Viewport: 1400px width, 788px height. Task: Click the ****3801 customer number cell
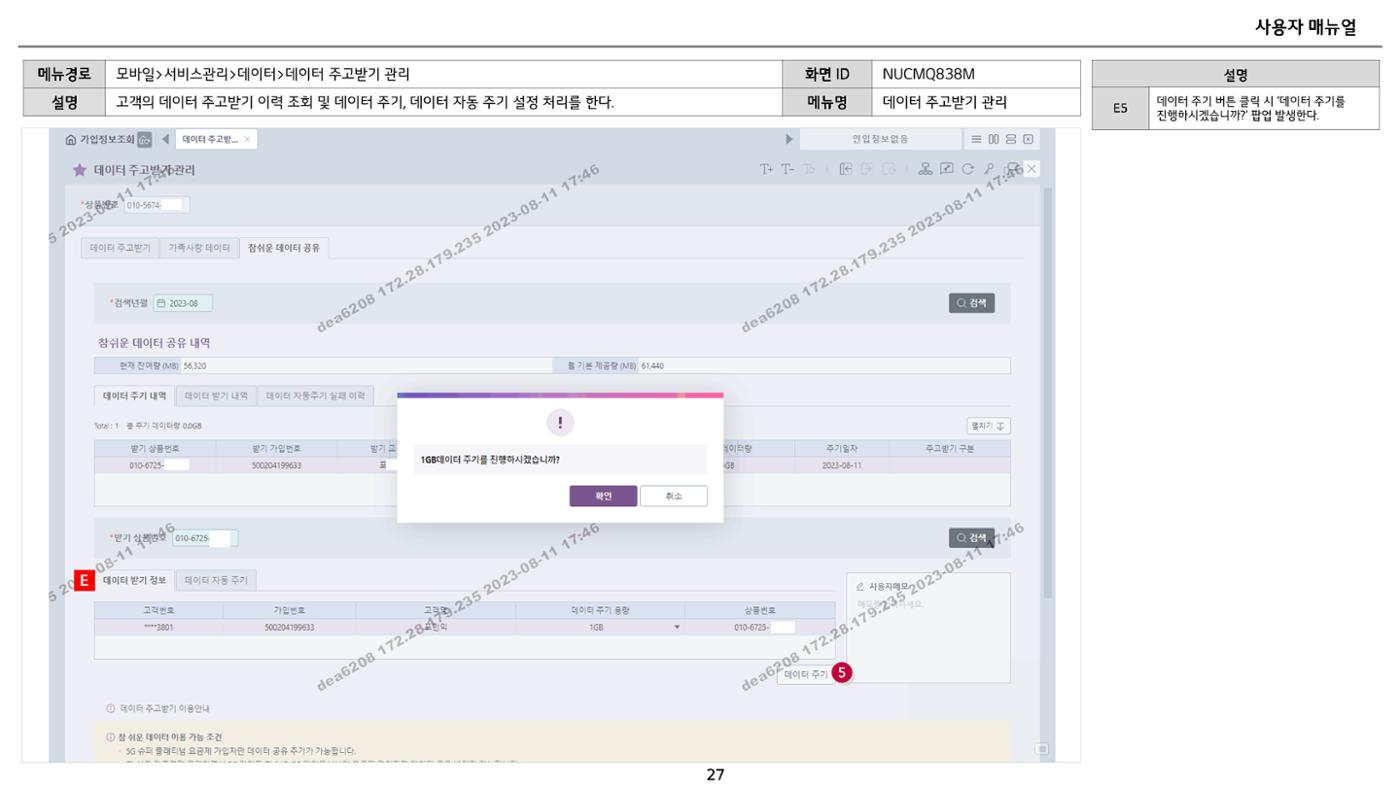pyautogui.click(x=158, y=627)
